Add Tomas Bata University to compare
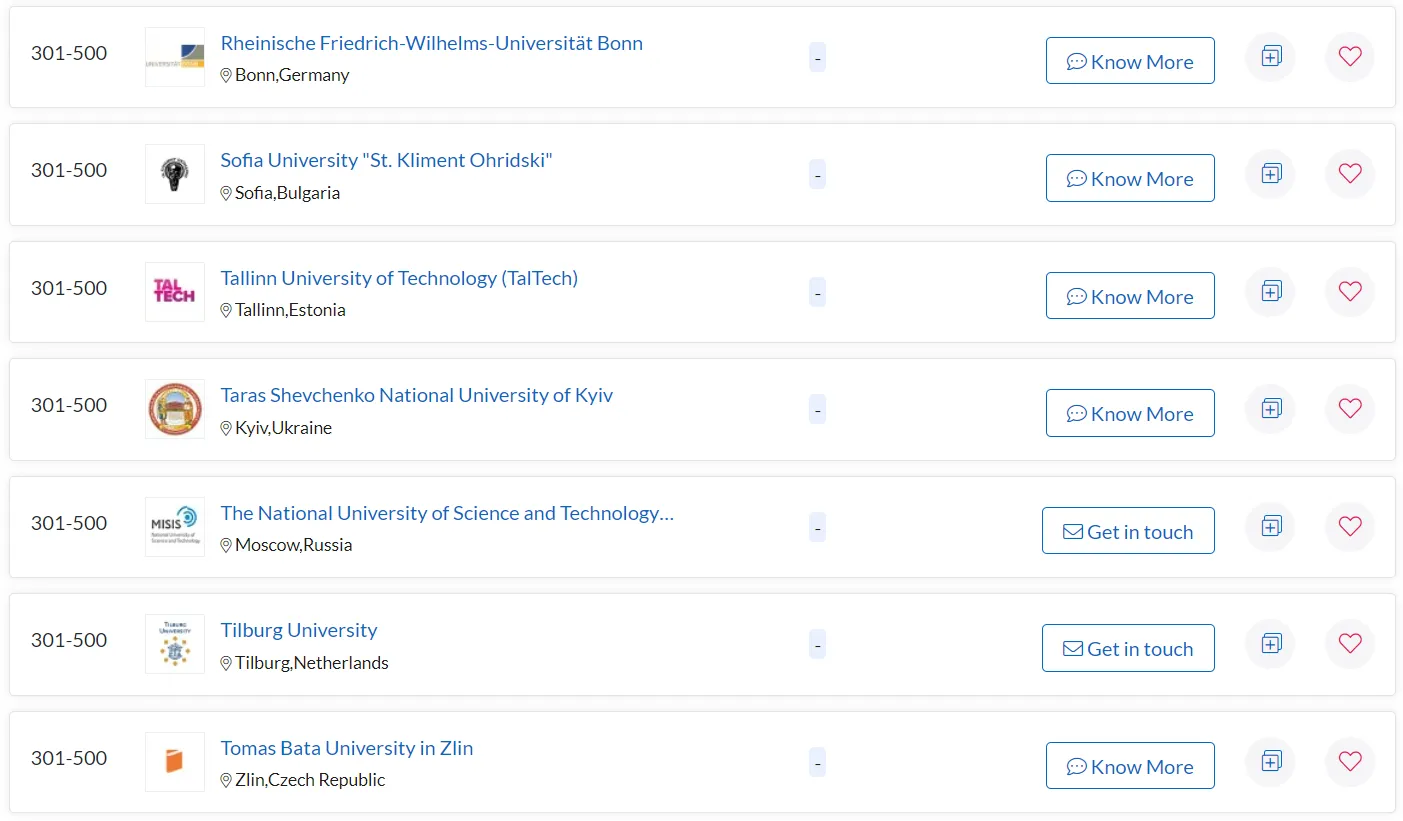This screenshot has height=821, width=1403. (1270, 762)
